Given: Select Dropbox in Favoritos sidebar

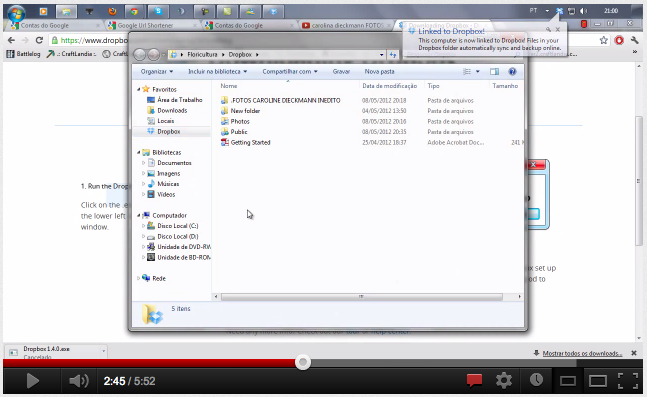Looking at the screenshot, I should coord(168,131).
